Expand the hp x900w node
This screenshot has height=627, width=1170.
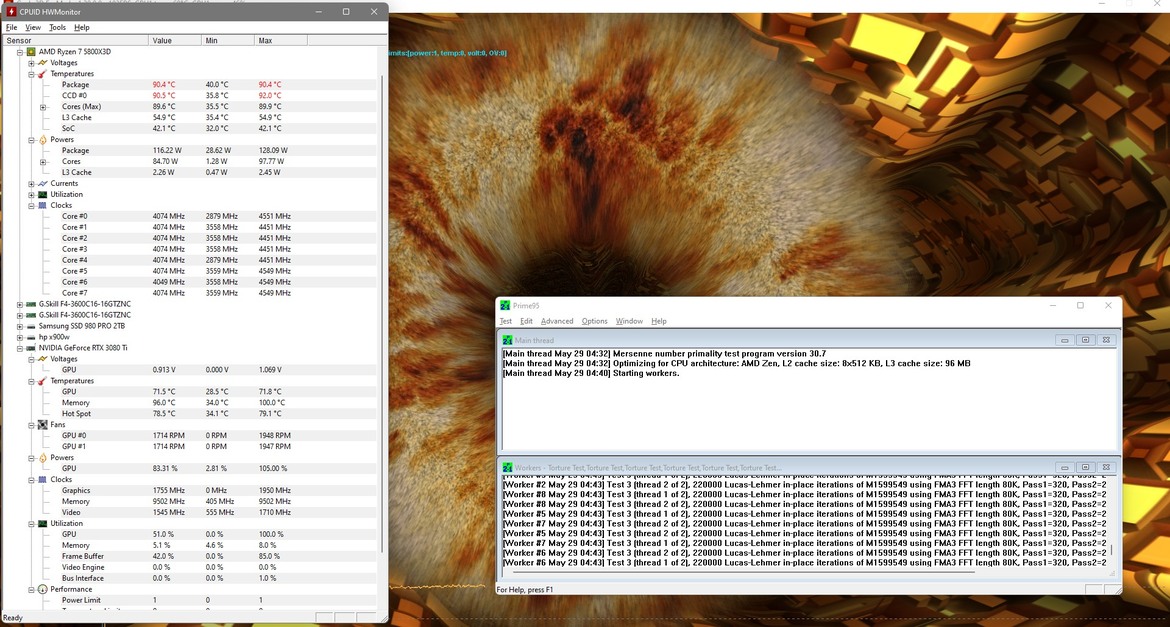pos(20,337)
